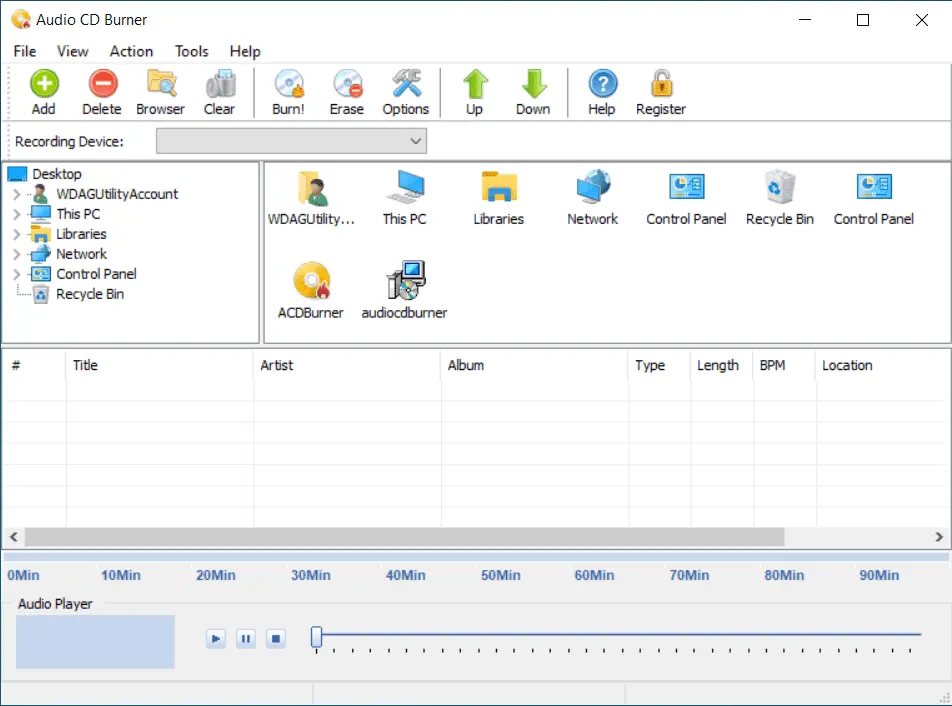
Task: Expand the Libraries tree node
Action: pyautogui.click(x=17, y=234)
